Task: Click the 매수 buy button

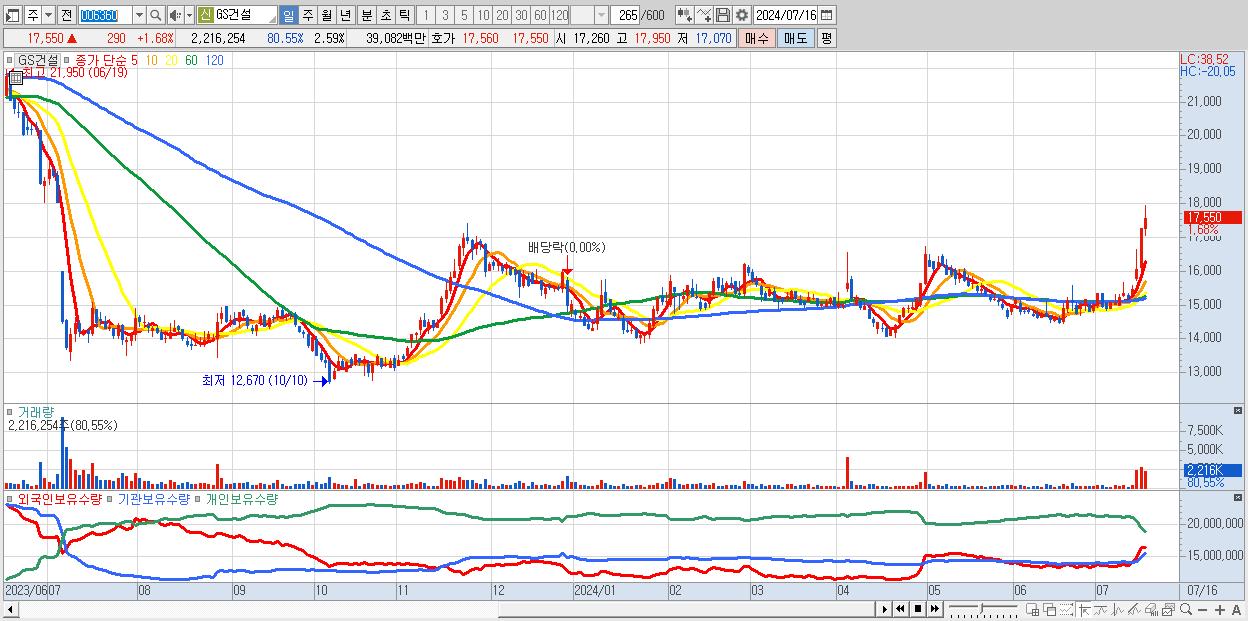Action: (x=757, y=38)
